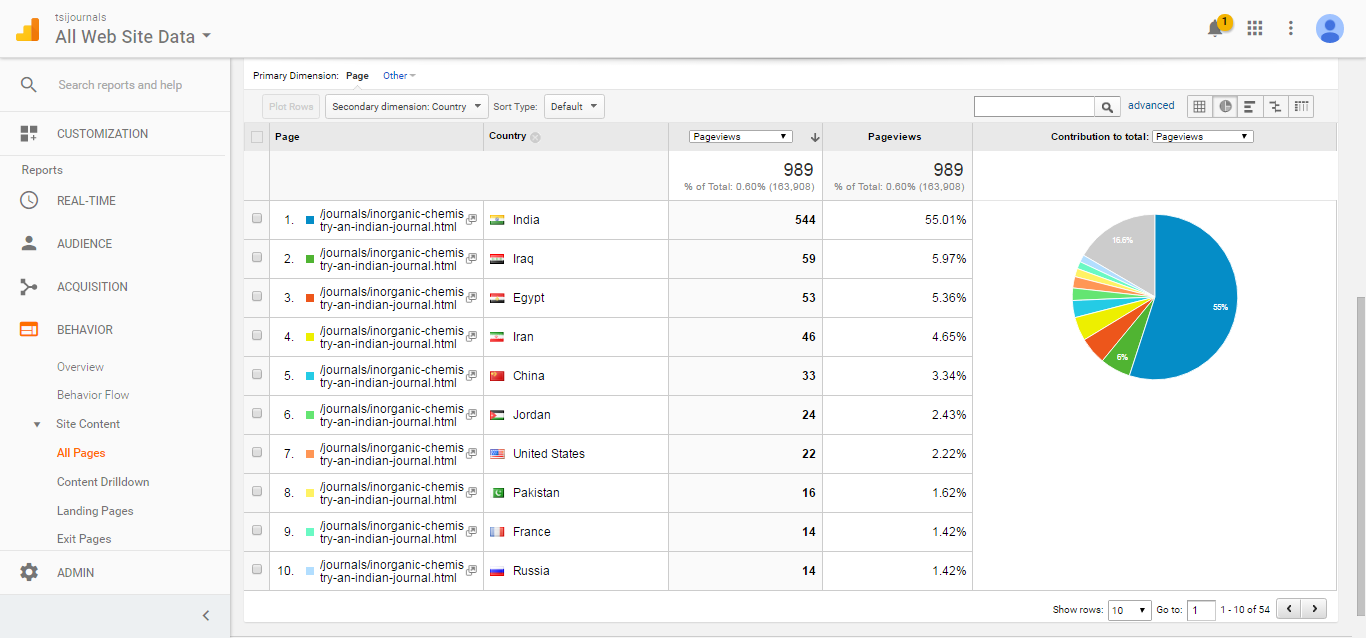Check the Iran row checkbox
Viewport: 1366px width, 638px height.
(x=257, y=335)
